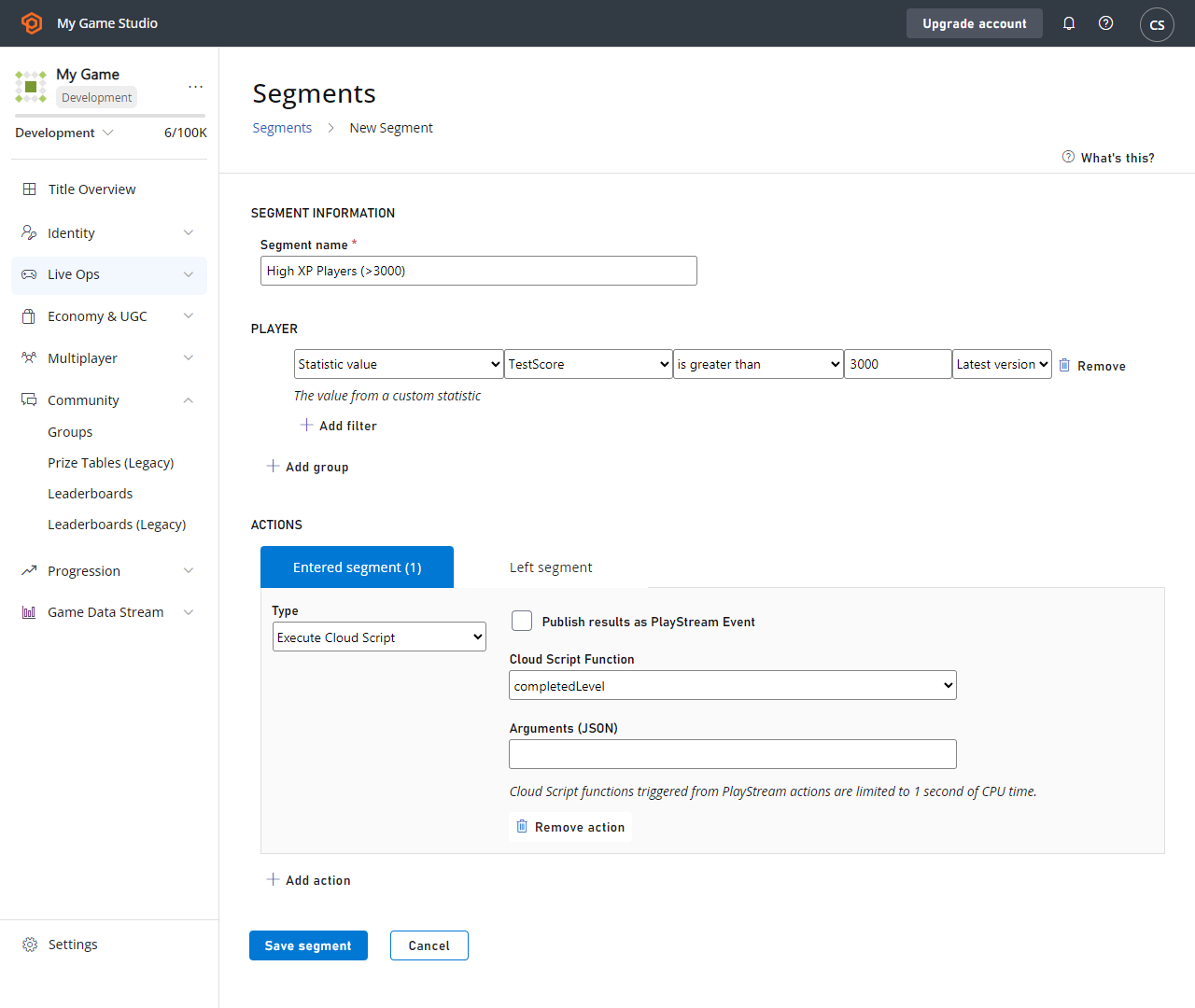This screenshot has width=1195, height=1008.
Task: Follow the Segments breadcrumb link
Action: [x=282, y=128]
